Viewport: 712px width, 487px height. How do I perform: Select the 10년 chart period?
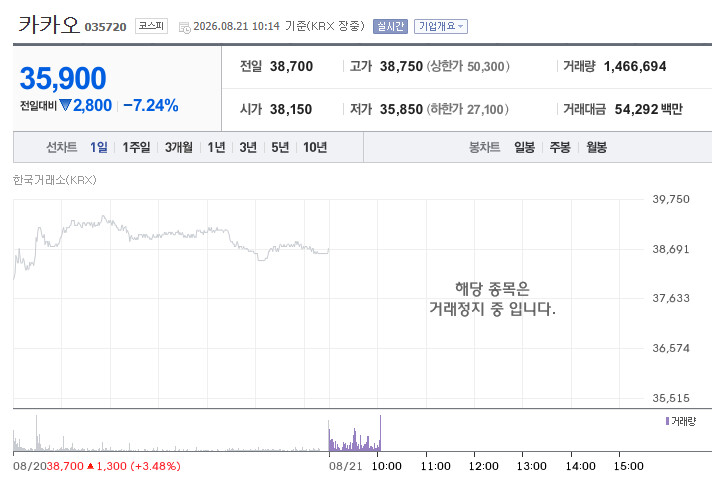point(315,147)
